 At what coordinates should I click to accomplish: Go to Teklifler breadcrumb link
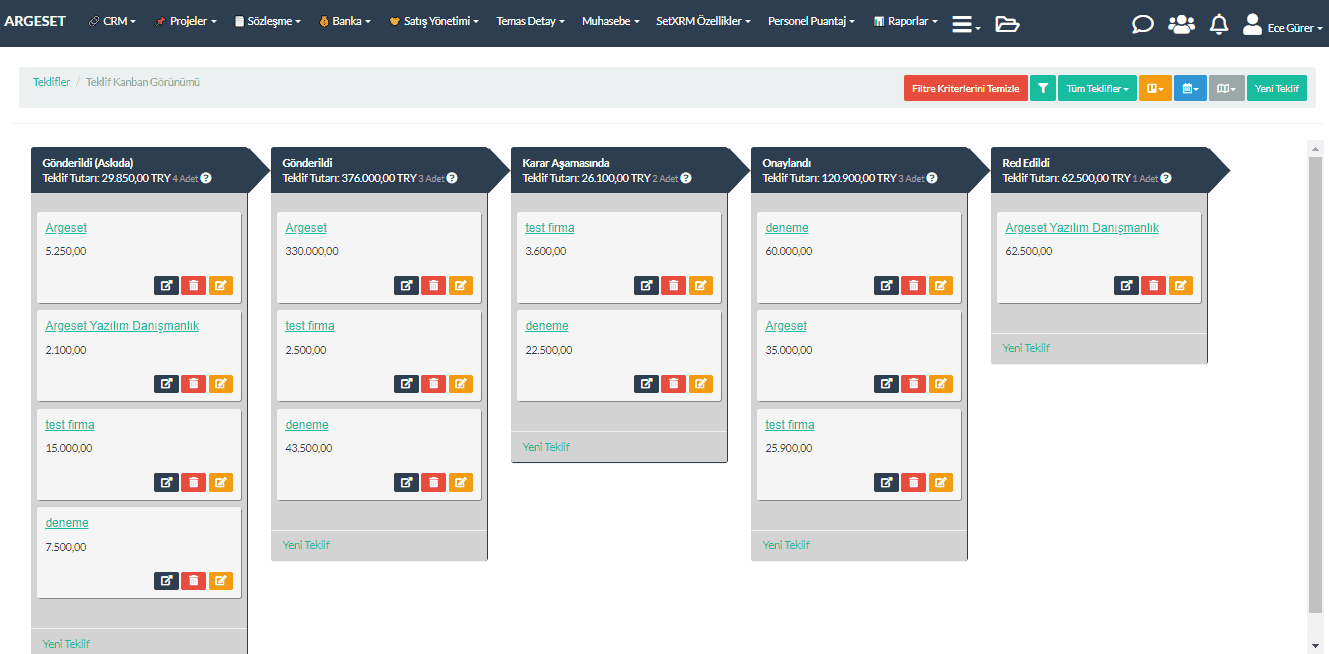(52, 82)
